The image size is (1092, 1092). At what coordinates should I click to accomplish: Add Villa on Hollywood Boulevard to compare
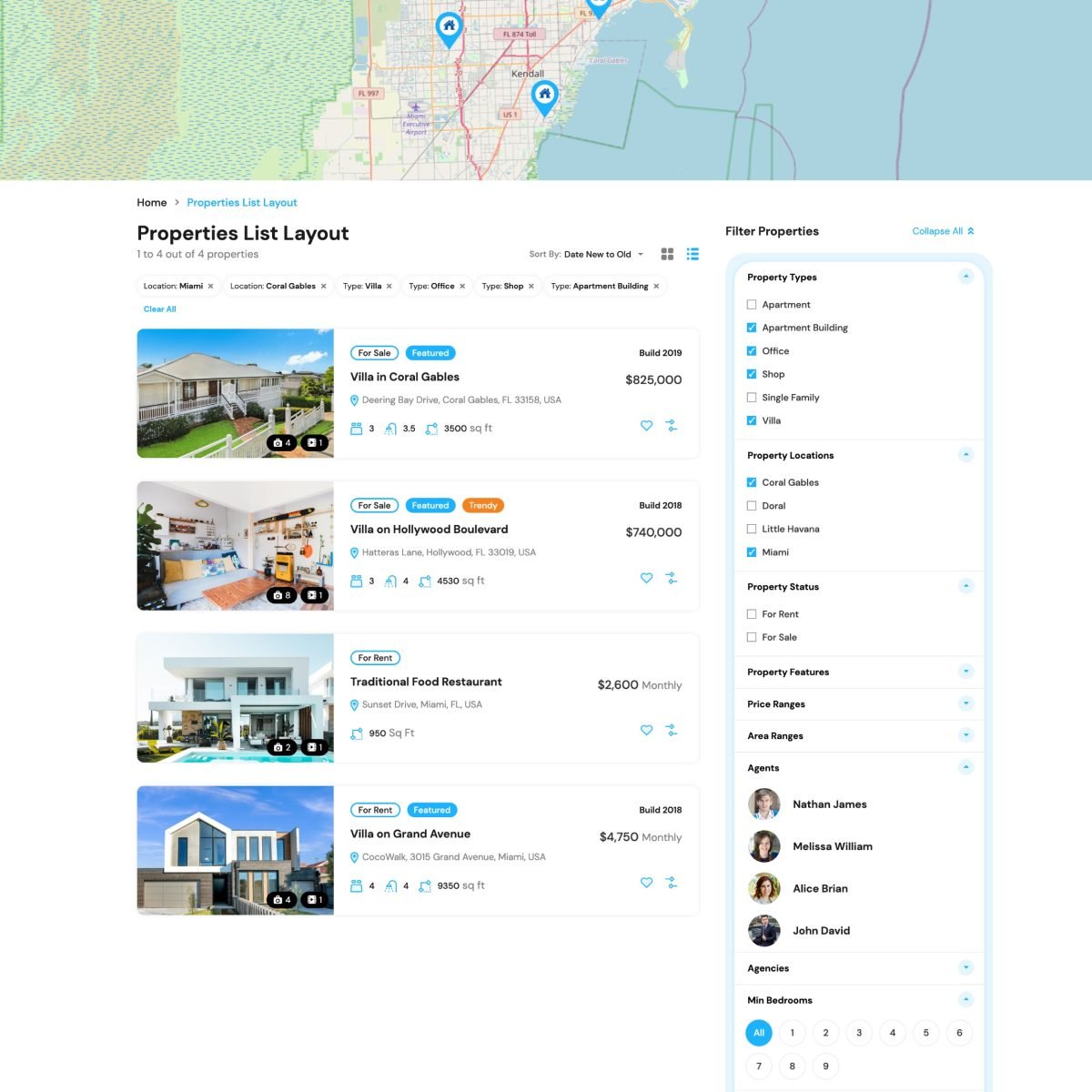pos(671,578)
